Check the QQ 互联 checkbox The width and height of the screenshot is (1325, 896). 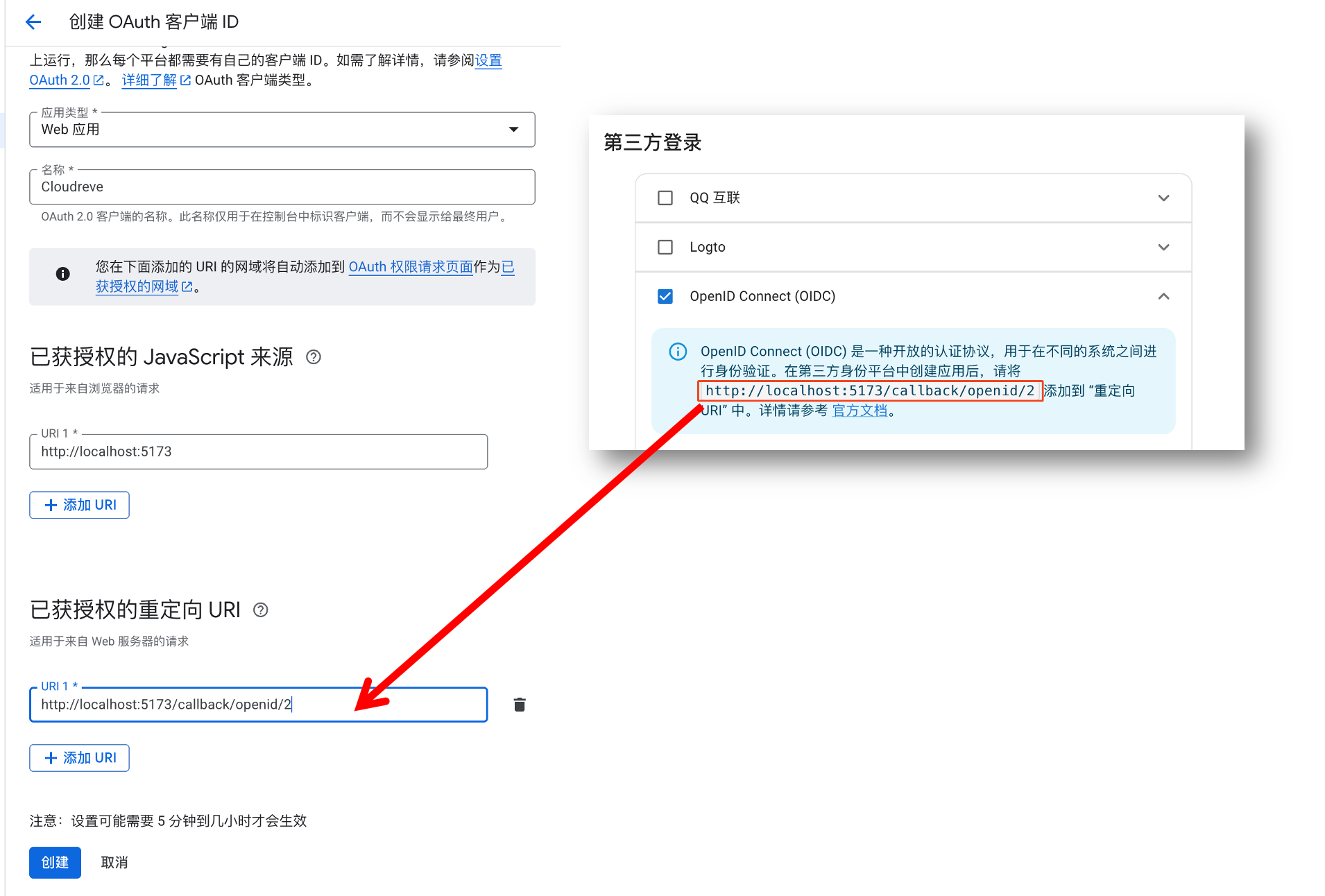665,198
